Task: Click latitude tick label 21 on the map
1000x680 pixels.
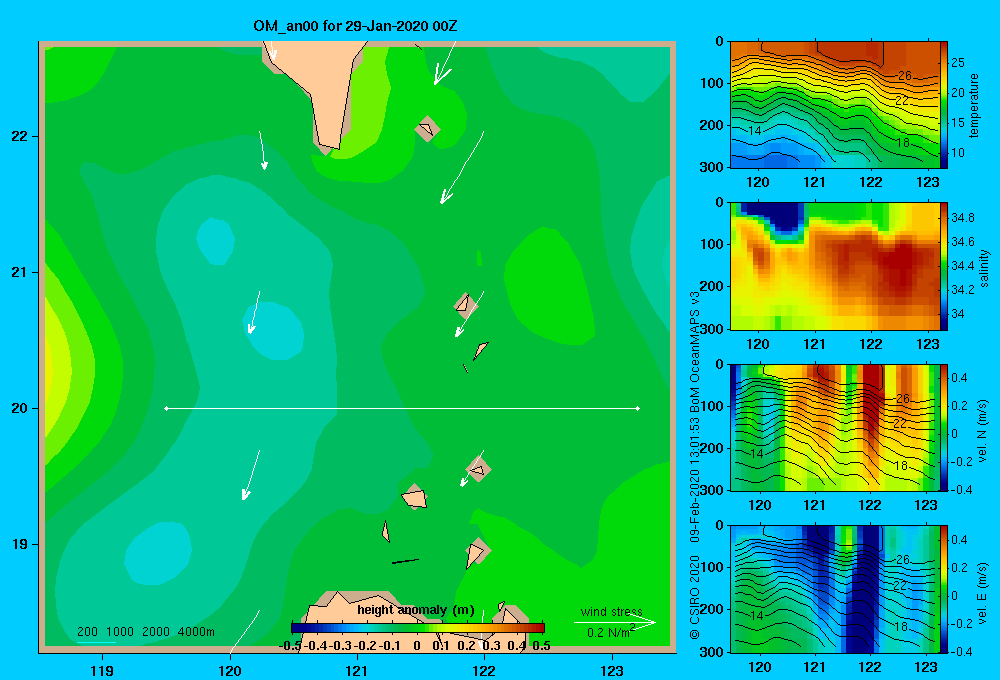Action: (20, 272)
